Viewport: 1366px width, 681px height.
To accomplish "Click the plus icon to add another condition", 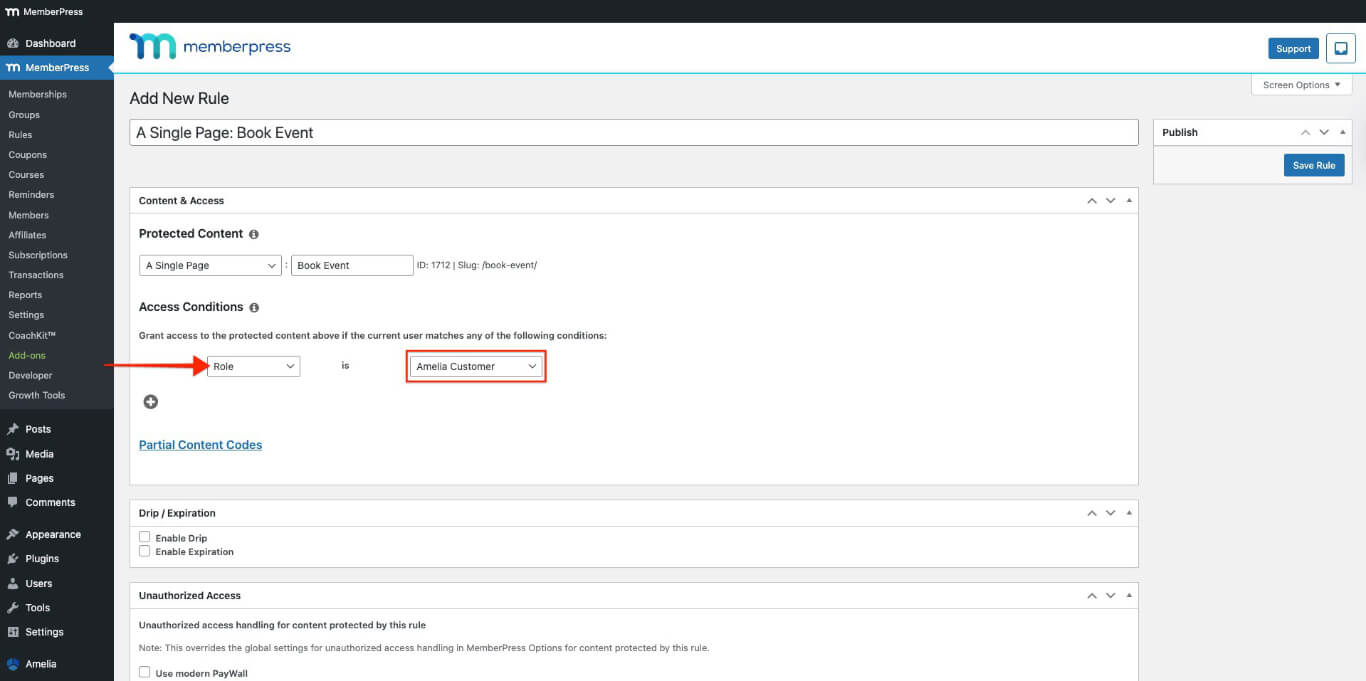I will tap(150, 401).
